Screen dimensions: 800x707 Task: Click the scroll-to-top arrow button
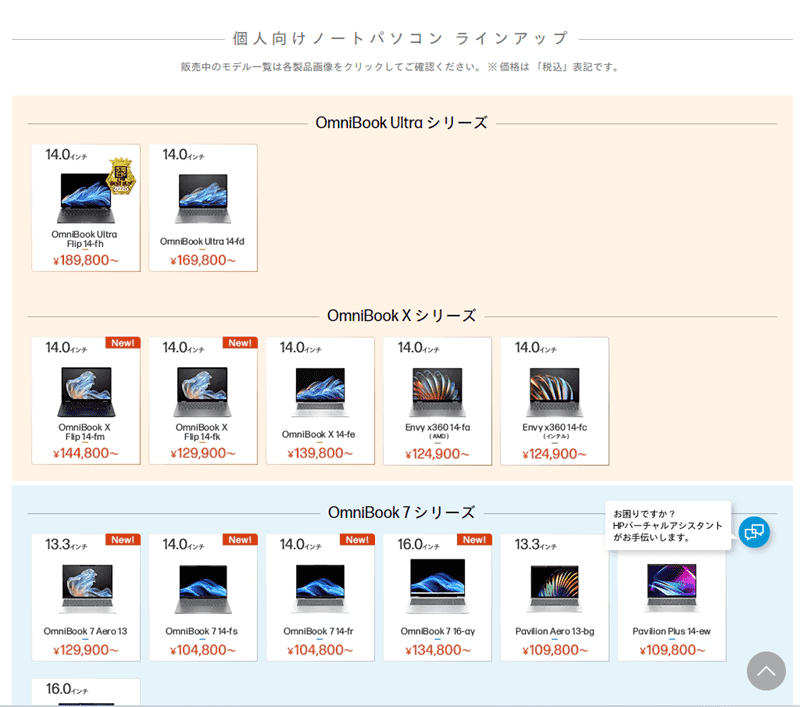pos(766,671)
